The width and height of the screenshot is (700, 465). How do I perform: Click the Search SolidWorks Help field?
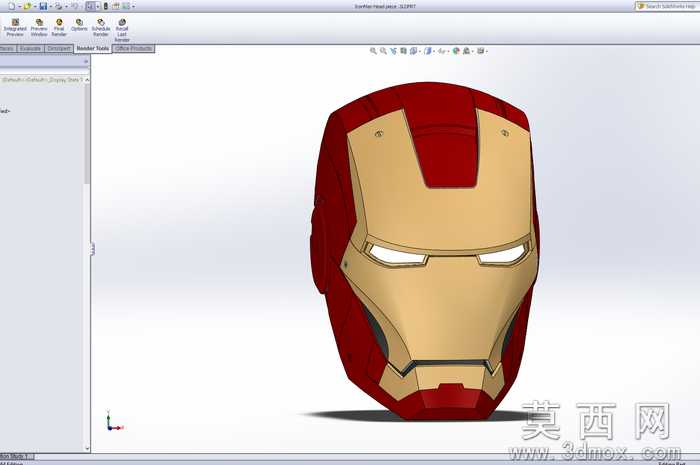(x=667, y=6)
